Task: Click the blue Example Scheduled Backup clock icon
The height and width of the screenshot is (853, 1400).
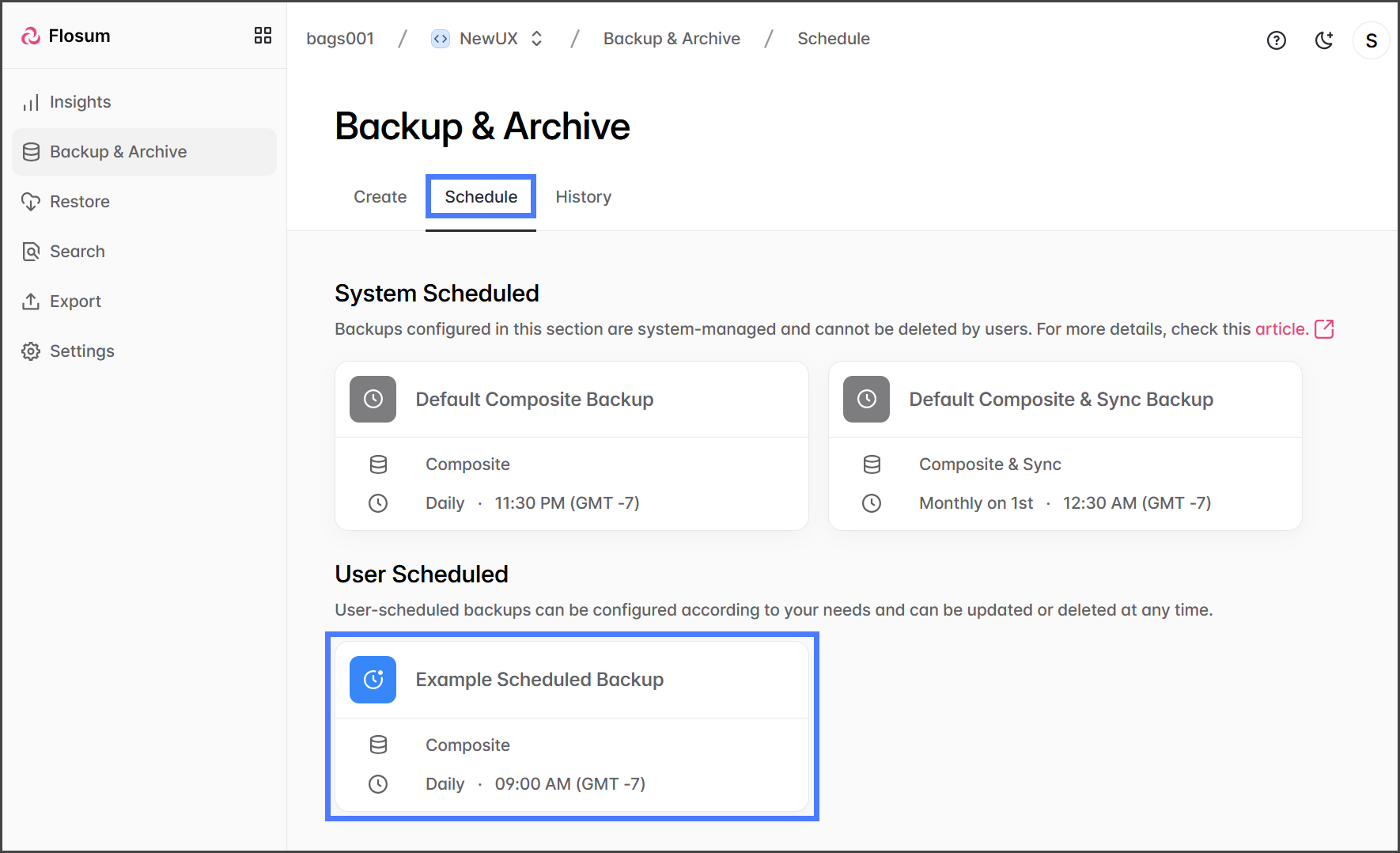Action: pos(373,680)
